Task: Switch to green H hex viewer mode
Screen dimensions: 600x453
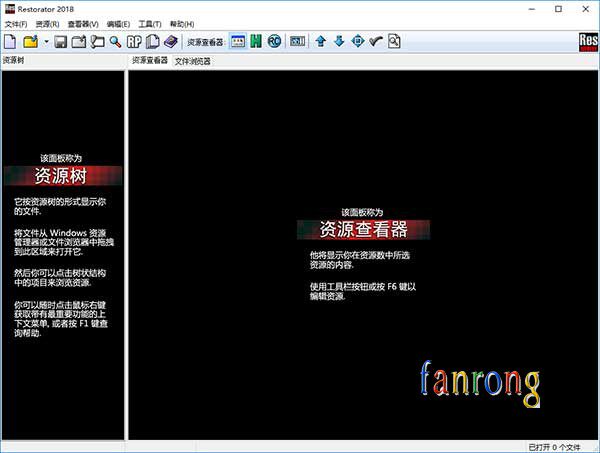Action: pos(256,41)
